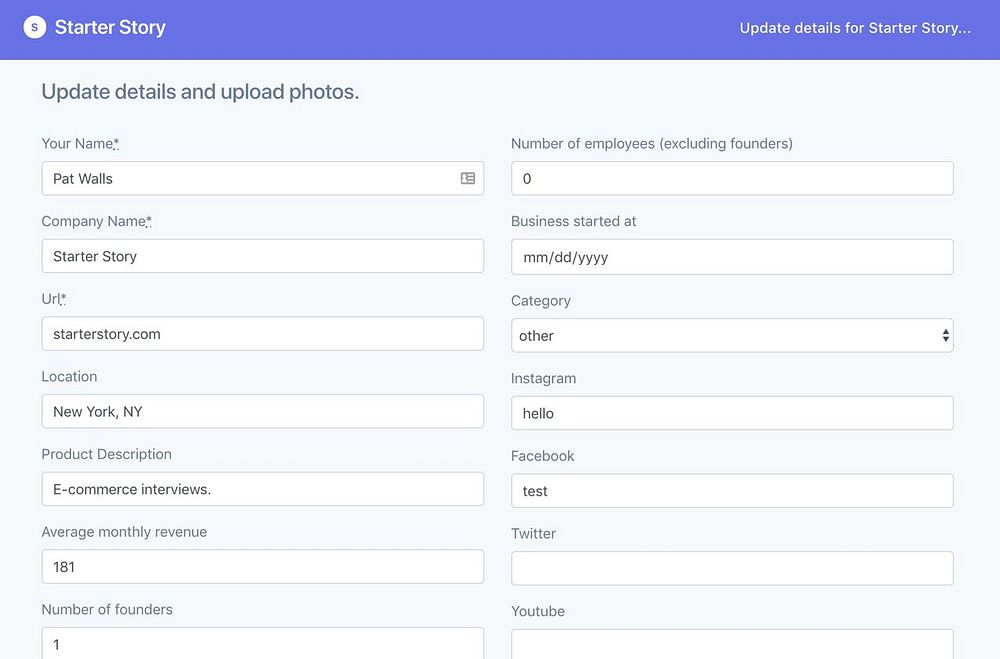This screenshot has width=1000, height=659.
Task: Click into the Company Name field
Action: tap(262, 256)
